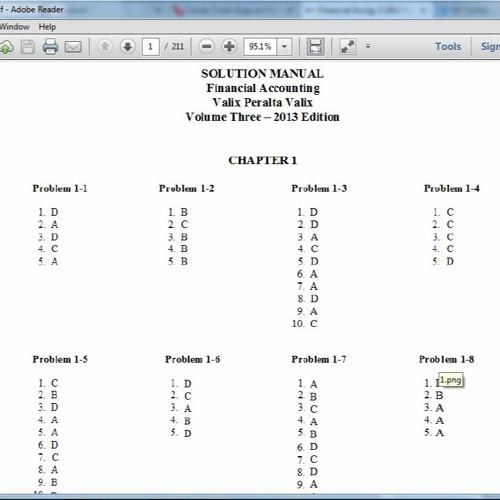Click the Problem 1-3 heading
The height and width of the screenshot is (500, 500).
tap(319, 189)
